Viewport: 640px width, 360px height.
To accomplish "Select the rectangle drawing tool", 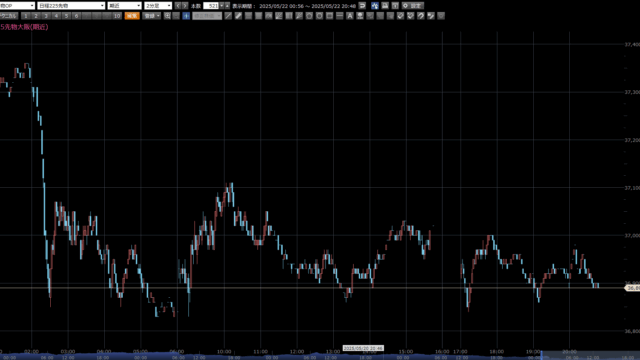I will click(329, 16).
